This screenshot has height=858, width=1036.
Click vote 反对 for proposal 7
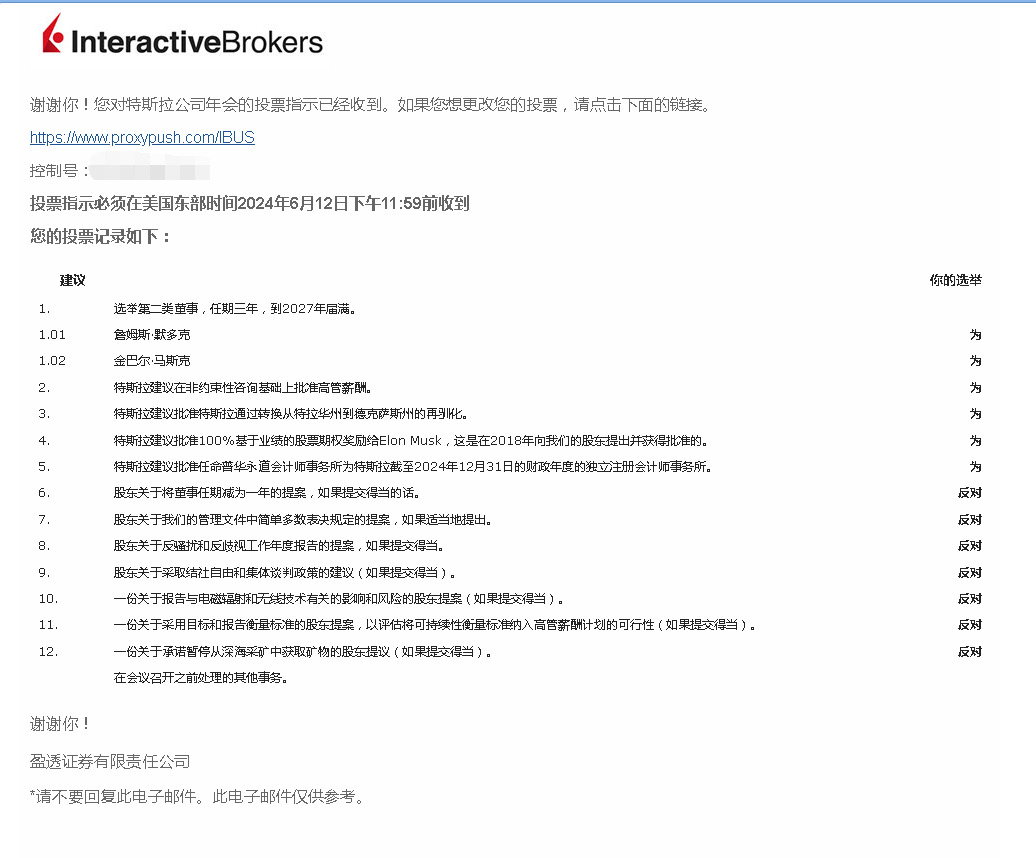pos(970,520)
